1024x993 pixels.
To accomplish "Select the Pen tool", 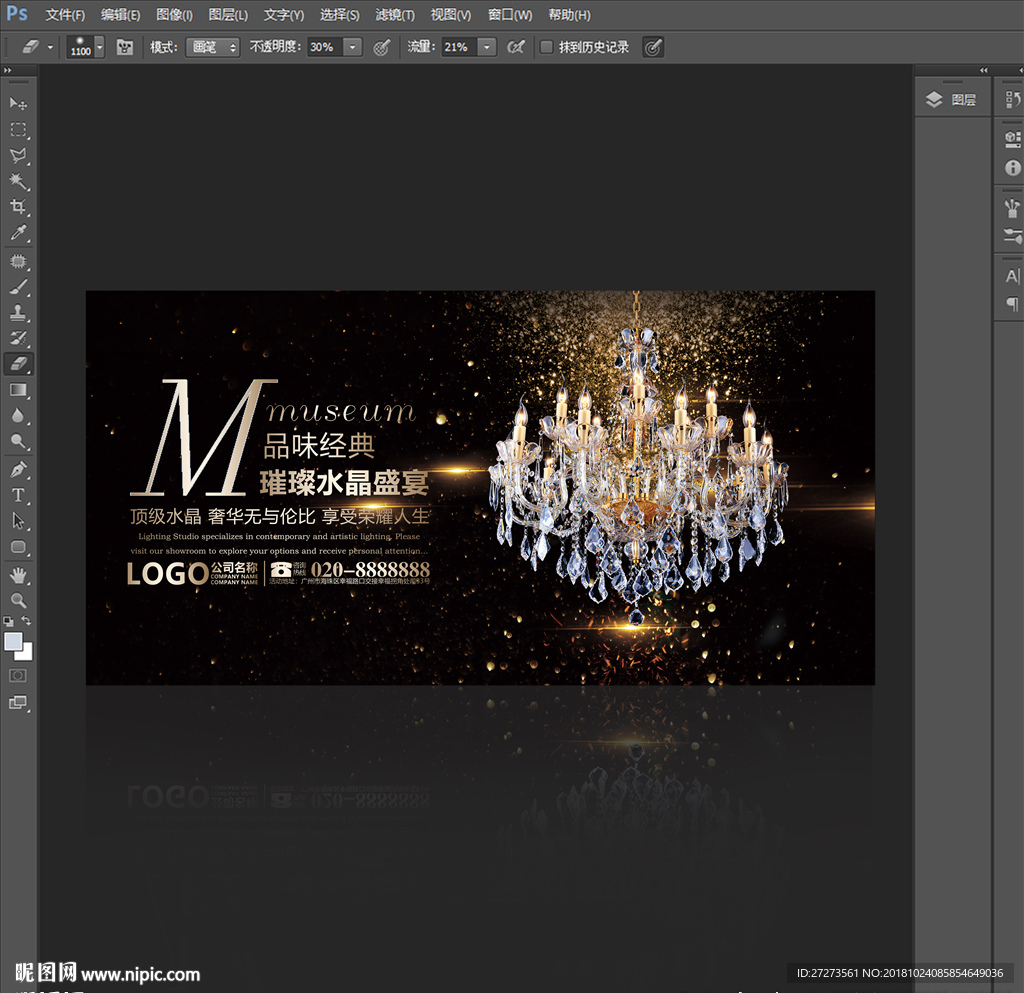I will [x=18, y=469].
